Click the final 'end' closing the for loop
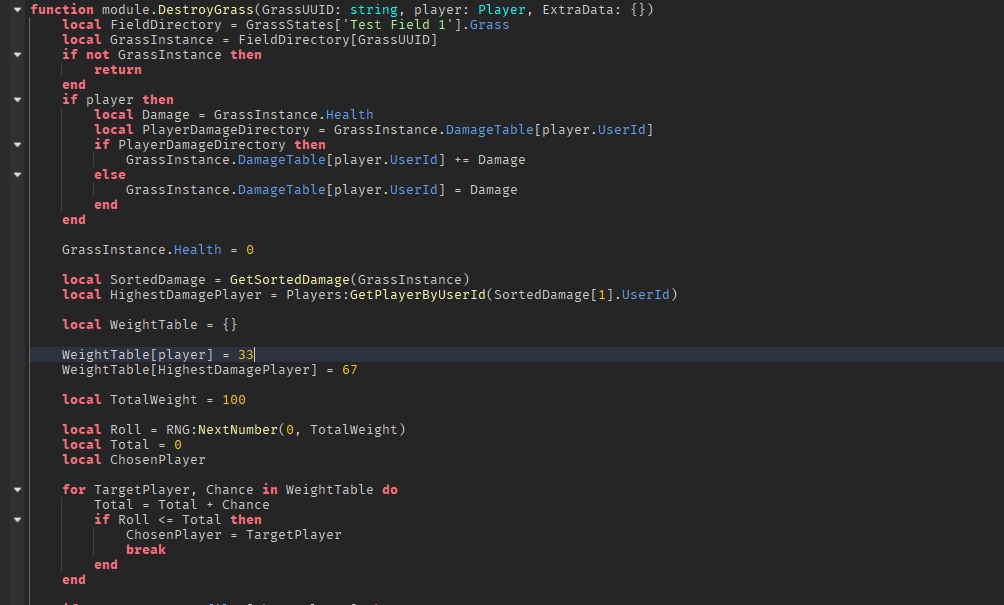Screen dimensions: 1004x605 pos(74,579)
